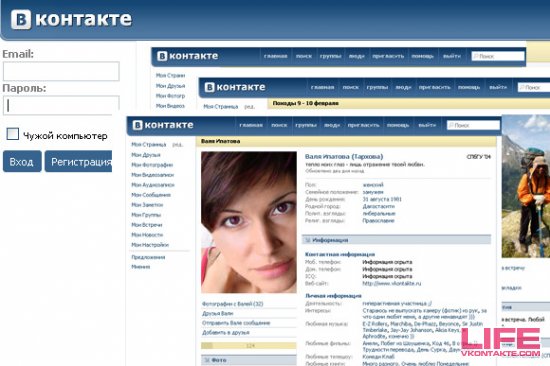Open помощь in the back window navigation
The width and height of the screenshot is (550, 366).
422,56
